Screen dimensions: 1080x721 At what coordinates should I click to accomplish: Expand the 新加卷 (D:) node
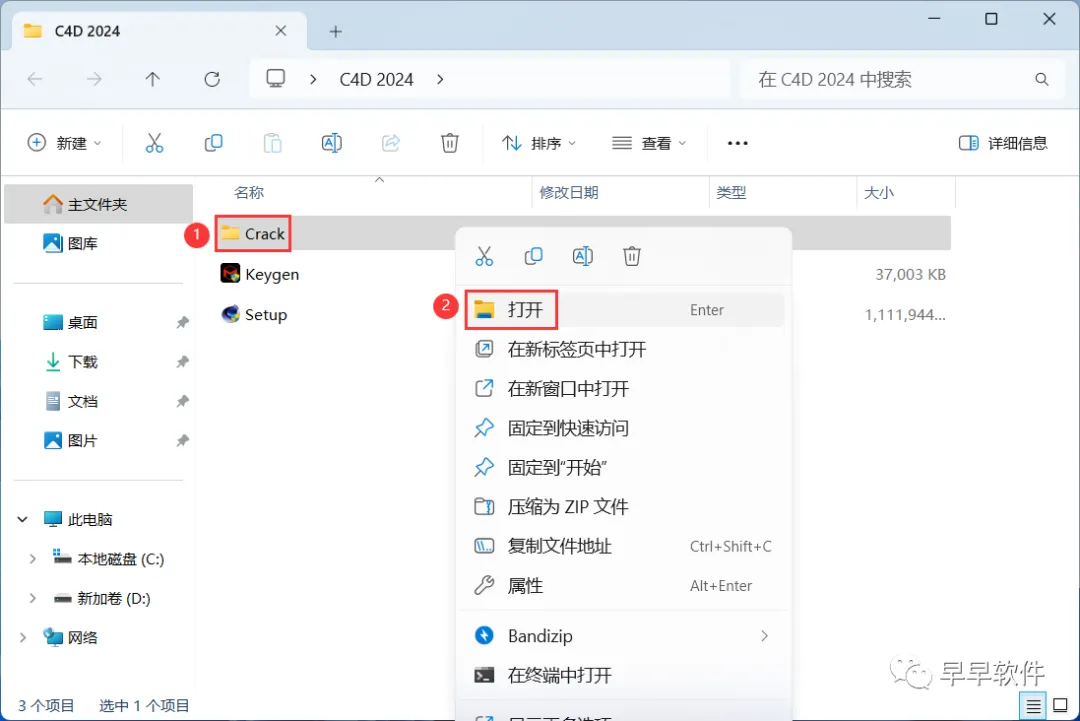click(x=32, y=598)
